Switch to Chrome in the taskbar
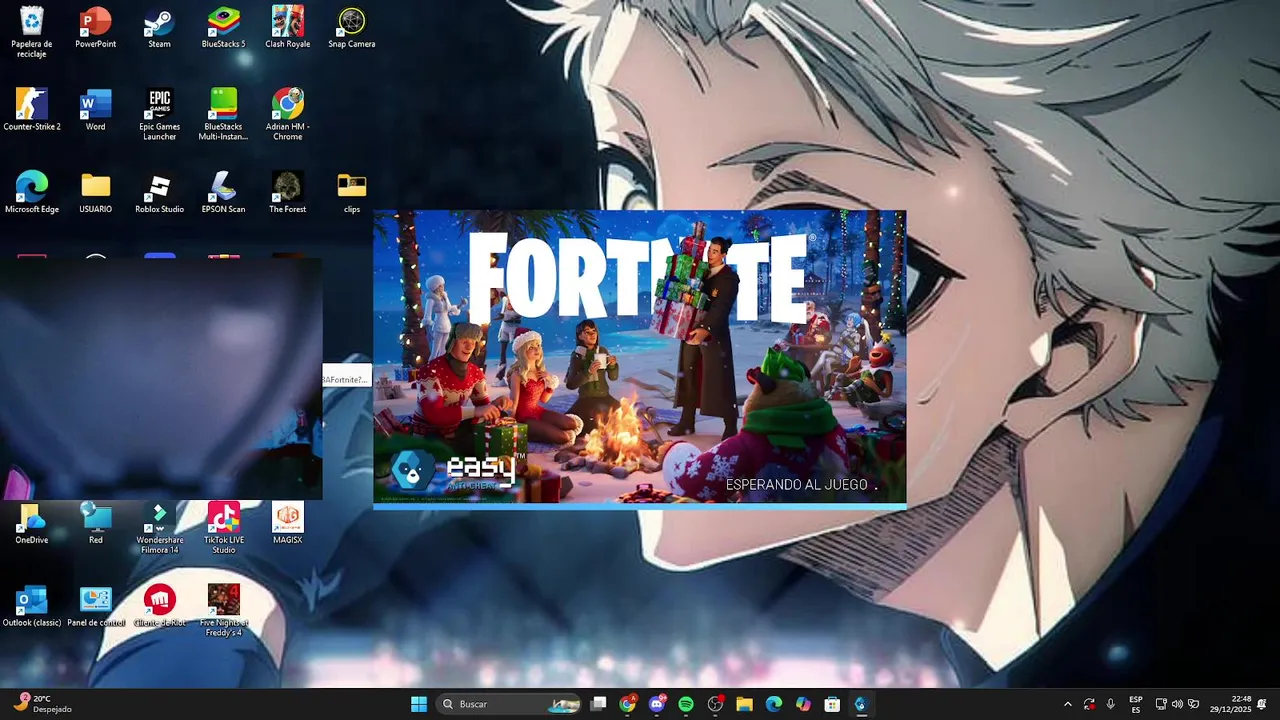The height and width of the screenshot is (720, 1280). 627,704
